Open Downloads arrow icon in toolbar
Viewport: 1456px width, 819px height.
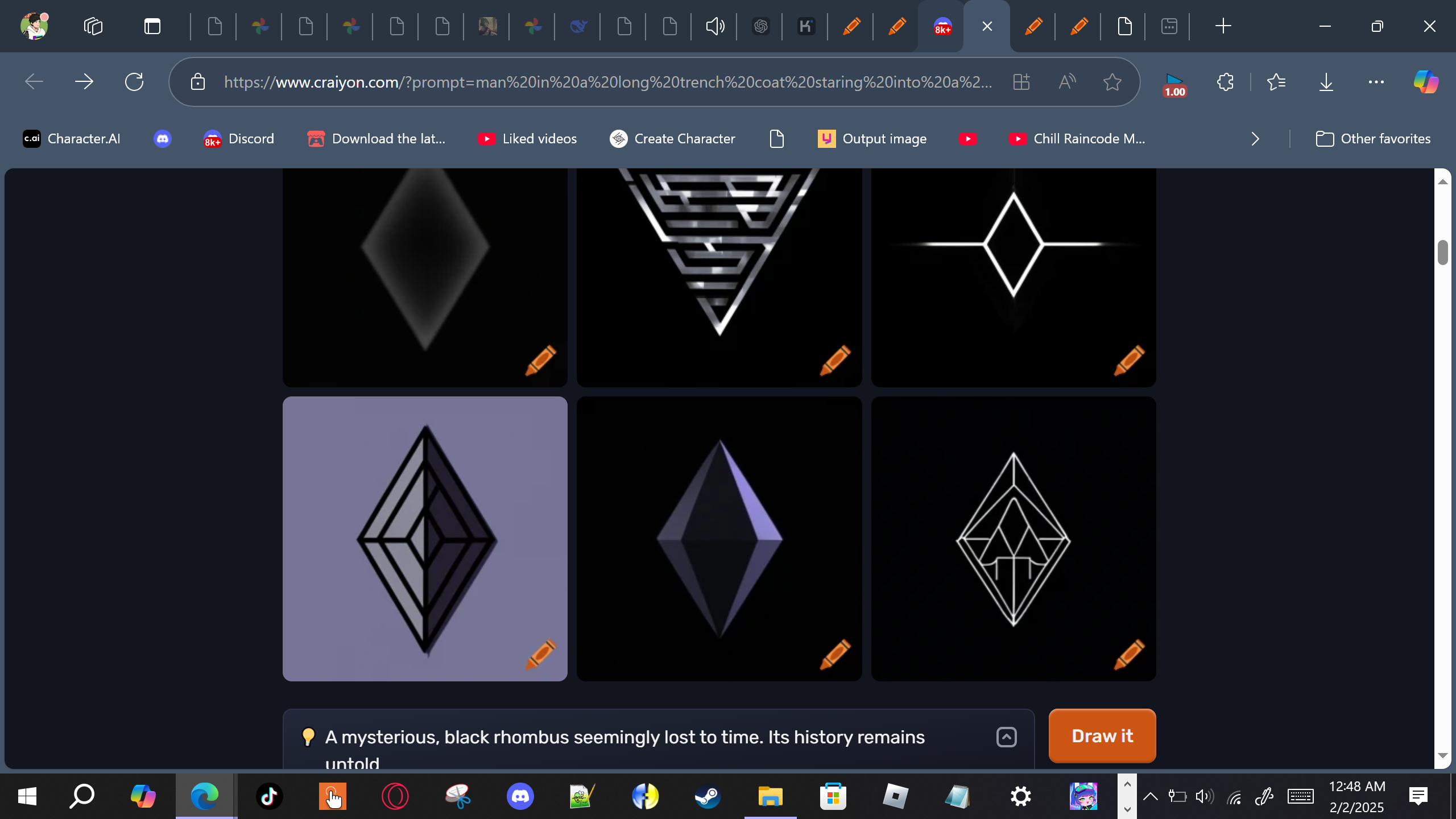1326,82
